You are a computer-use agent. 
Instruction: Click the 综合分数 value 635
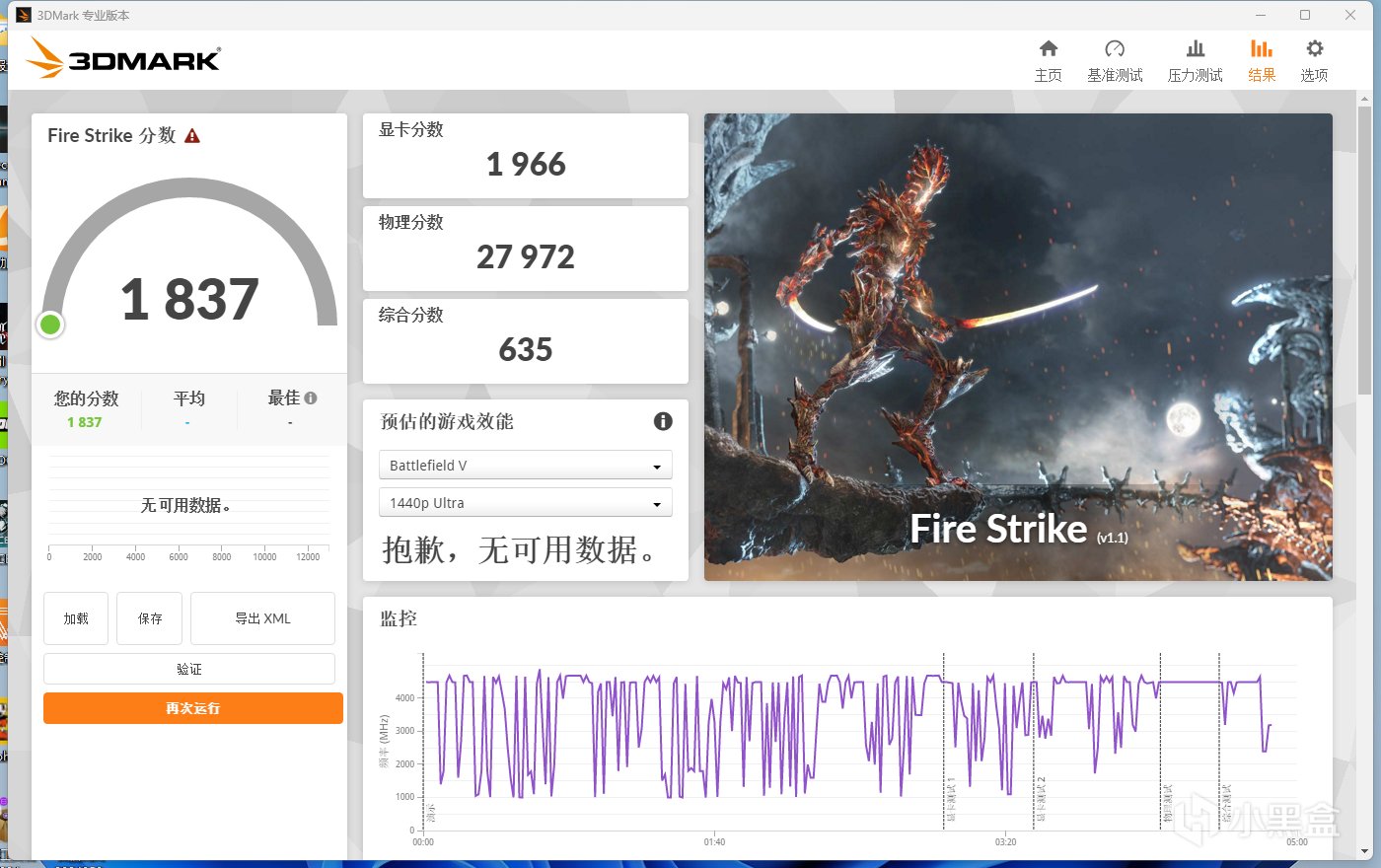pyautogui.click(x=526, y=349)
